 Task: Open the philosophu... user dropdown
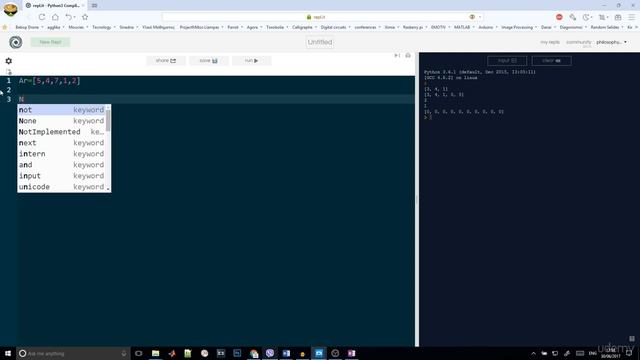tap(611, 42)
